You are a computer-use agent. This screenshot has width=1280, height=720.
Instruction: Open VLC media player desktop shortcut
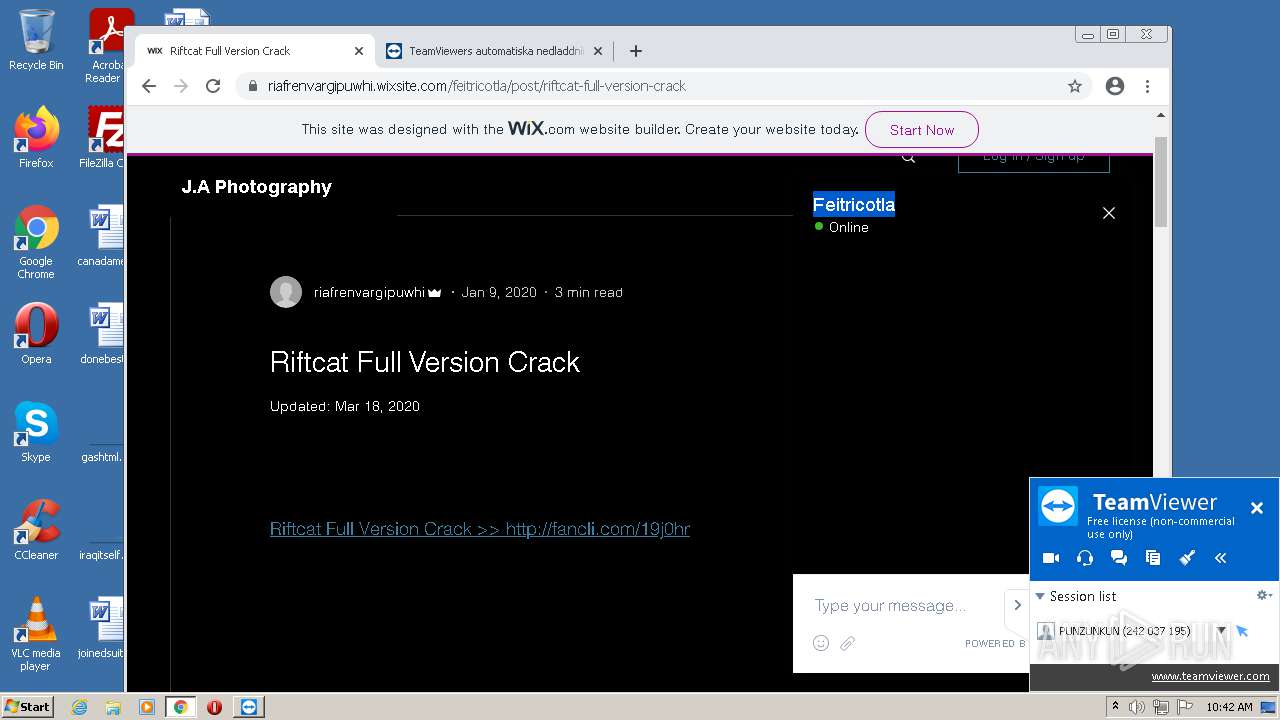click(36, 635)
